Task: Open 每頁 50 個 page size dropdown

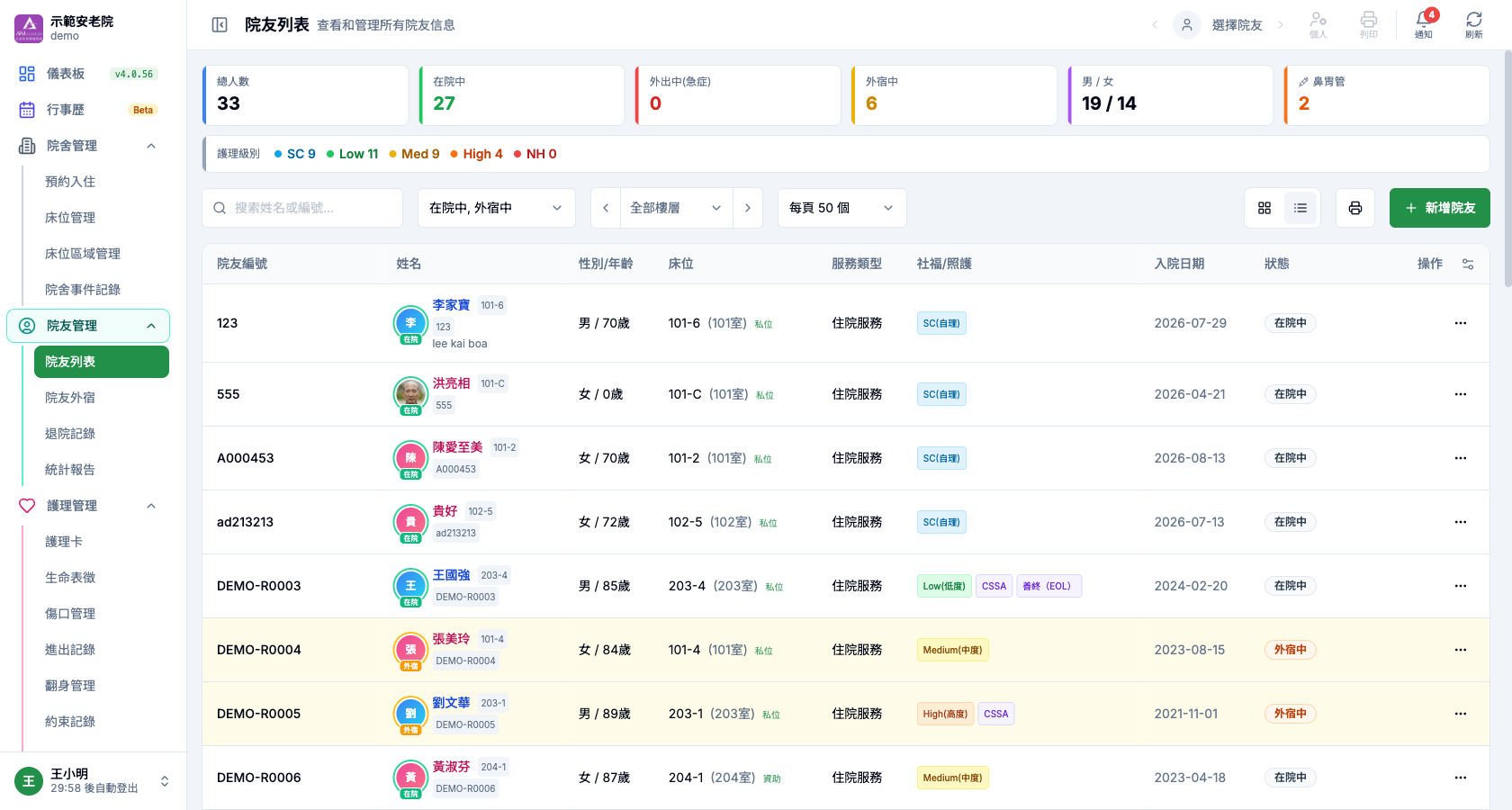Action: tap(841, 208)
